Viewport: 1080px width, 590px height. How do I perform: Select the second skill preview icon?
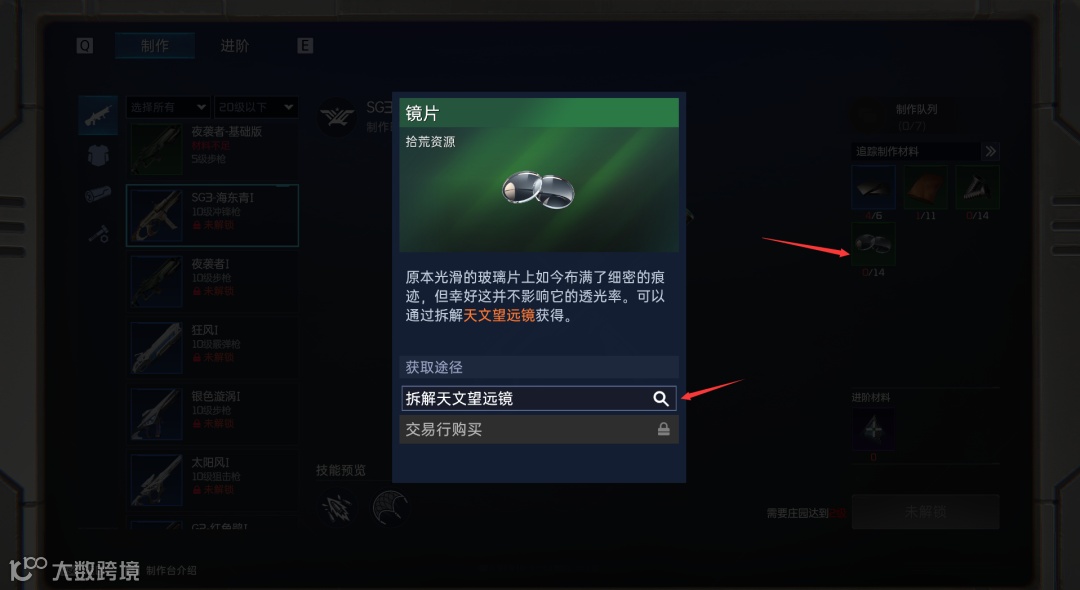(x=390, y=508)
